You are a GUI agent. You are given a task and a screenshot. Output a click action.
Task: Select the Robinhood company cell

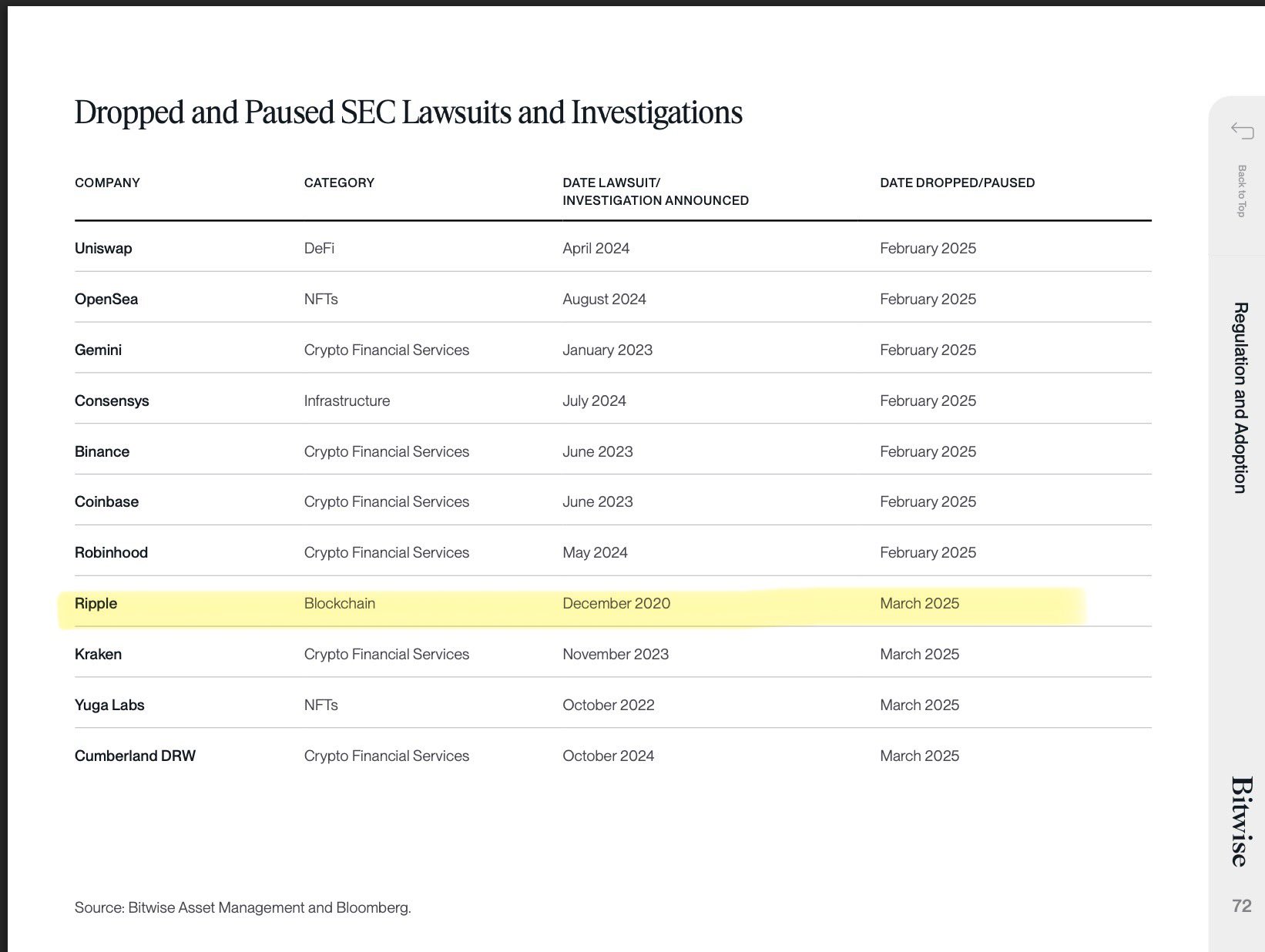tap(111, 552)
